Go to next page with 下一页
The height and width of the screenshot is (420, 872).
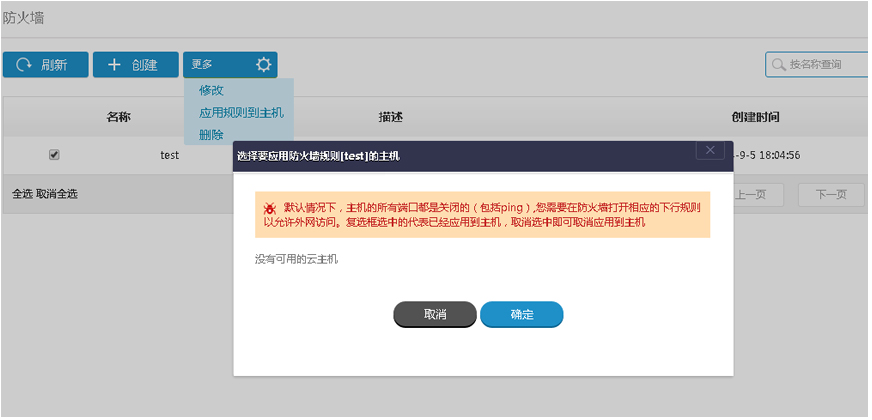[x=831, y=195]
